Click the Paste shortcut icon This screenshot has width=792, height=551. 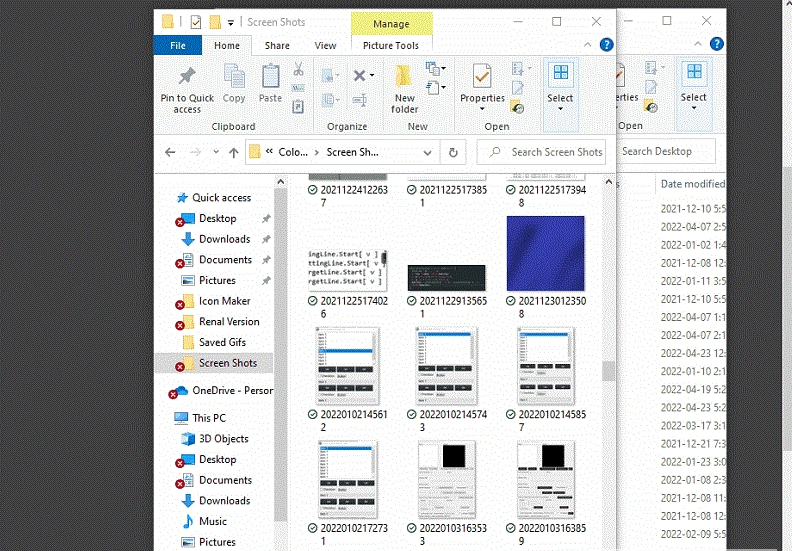click(x=298, y=107)
